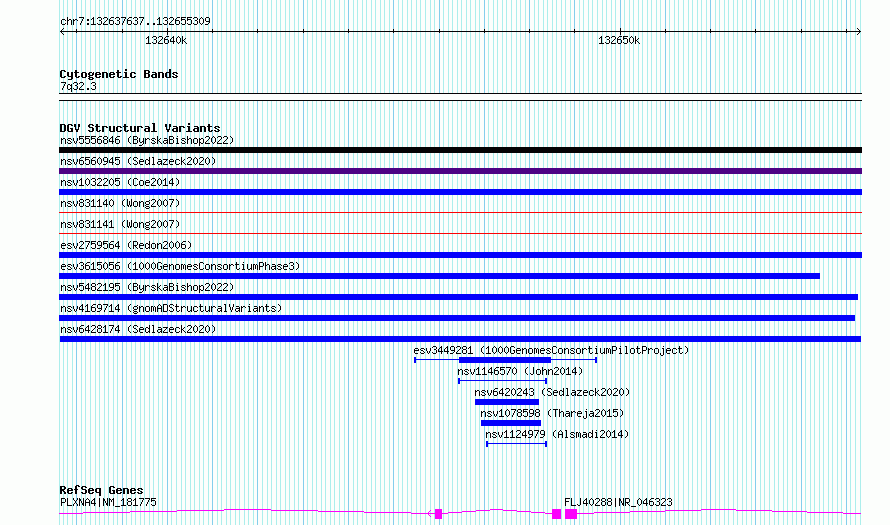Open the FLJ40288|NR_046323 gene label
The width and height of the screenshot is (890, 525).
pos(618,502)
